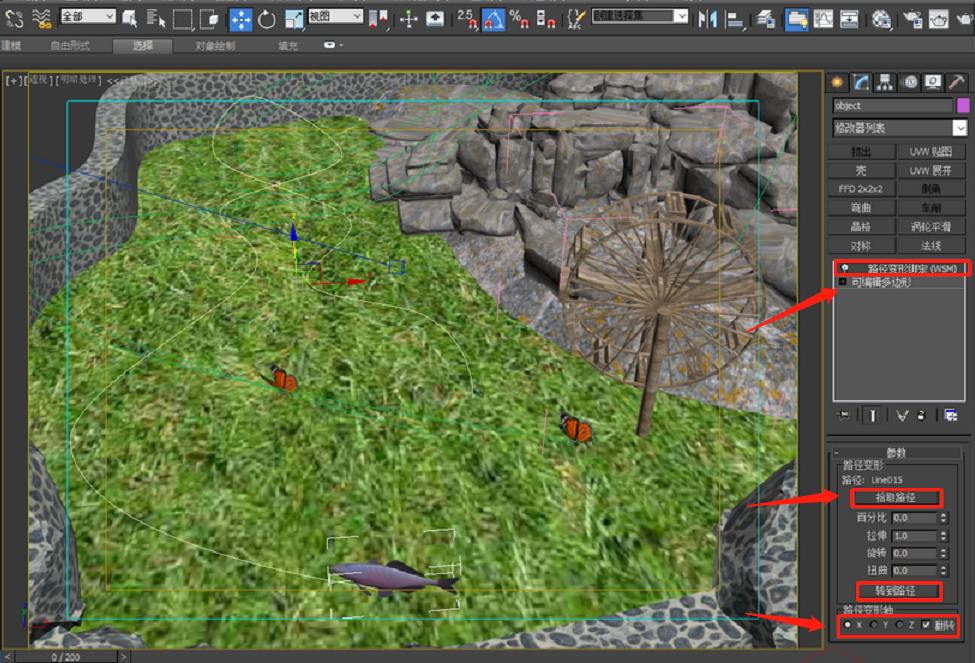Click Pin Stack icon below modifier stack
The image size is (975, 663).
tap(843, 415)
